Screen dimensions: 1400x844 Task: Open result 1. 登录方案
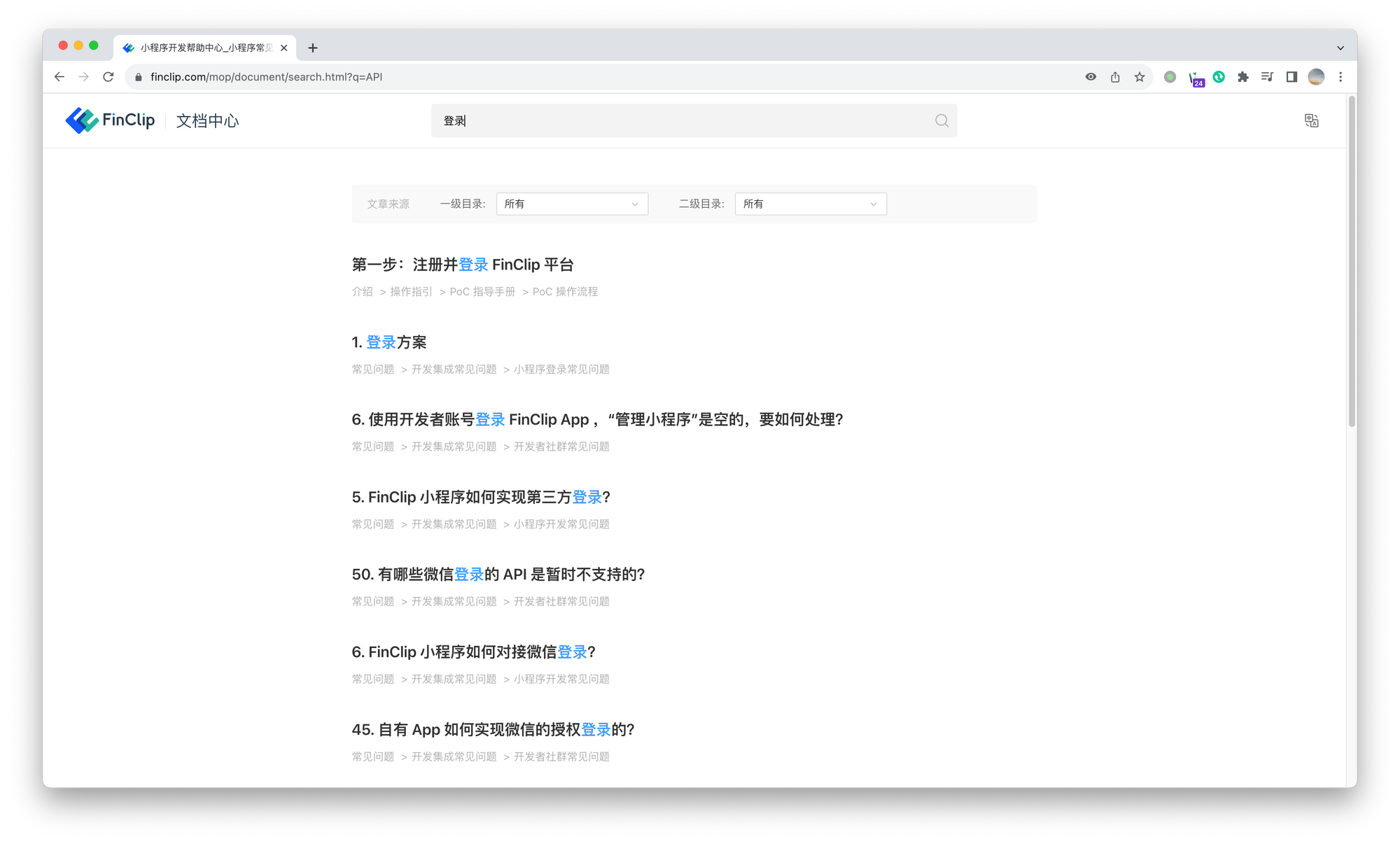[x=389, y=342]
